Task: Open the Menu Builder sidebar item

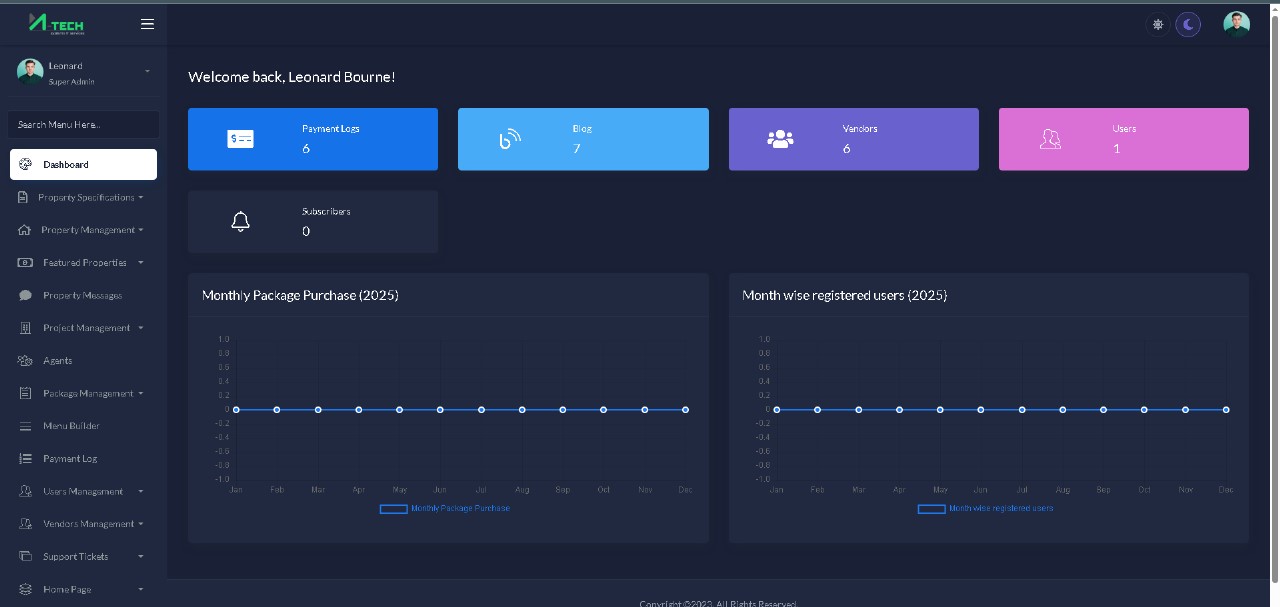Action: pyautogui.click(x=71, y=426)
